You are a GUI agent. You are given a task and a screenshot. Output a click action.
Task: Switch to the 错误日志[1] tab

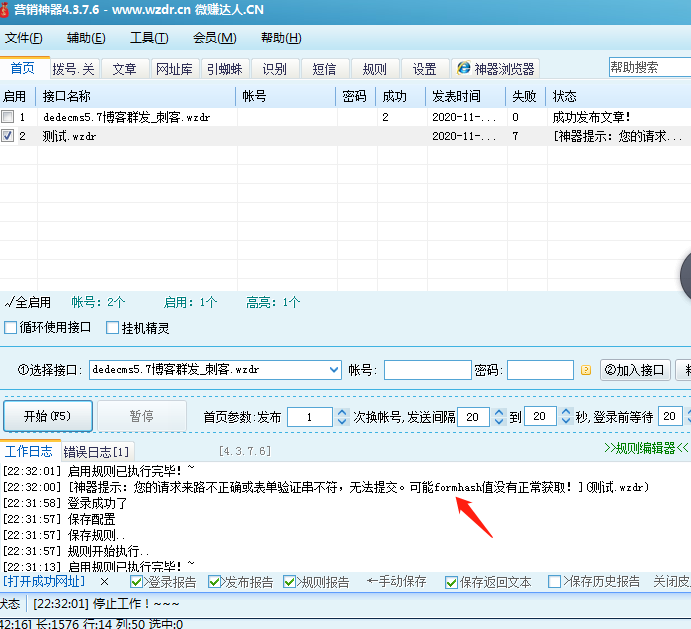(x=97, y=452)
